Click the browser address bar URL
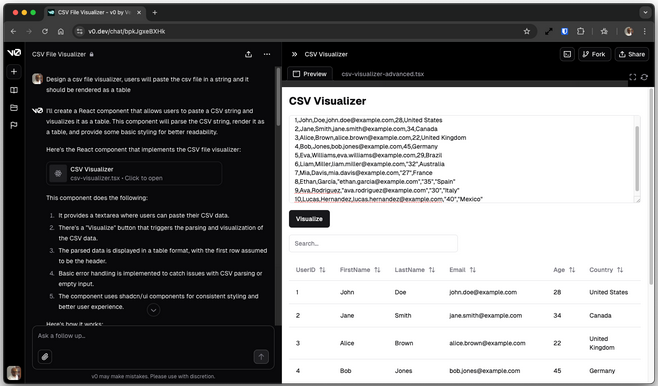Viewport: 658px width, 386px height. pos(127,31)
